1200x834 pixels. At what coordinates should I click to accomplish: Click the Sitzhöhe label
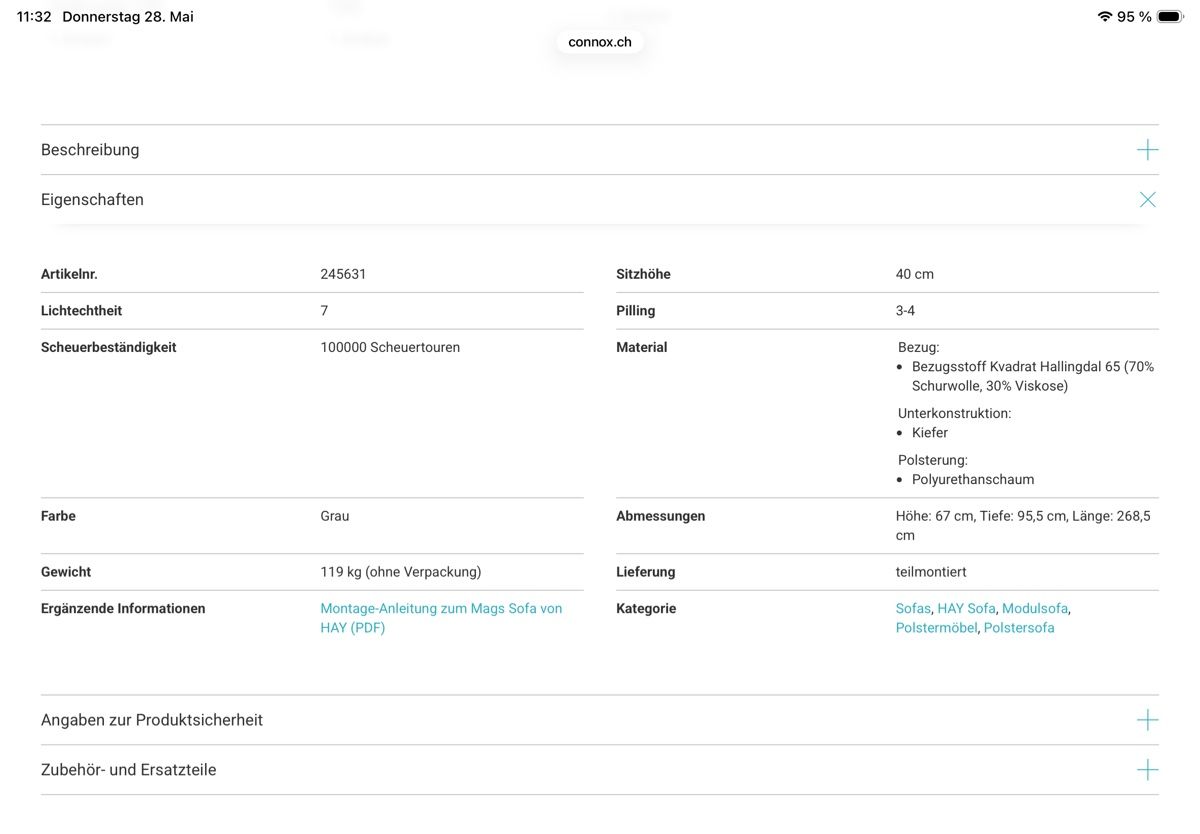pos(643,274)
